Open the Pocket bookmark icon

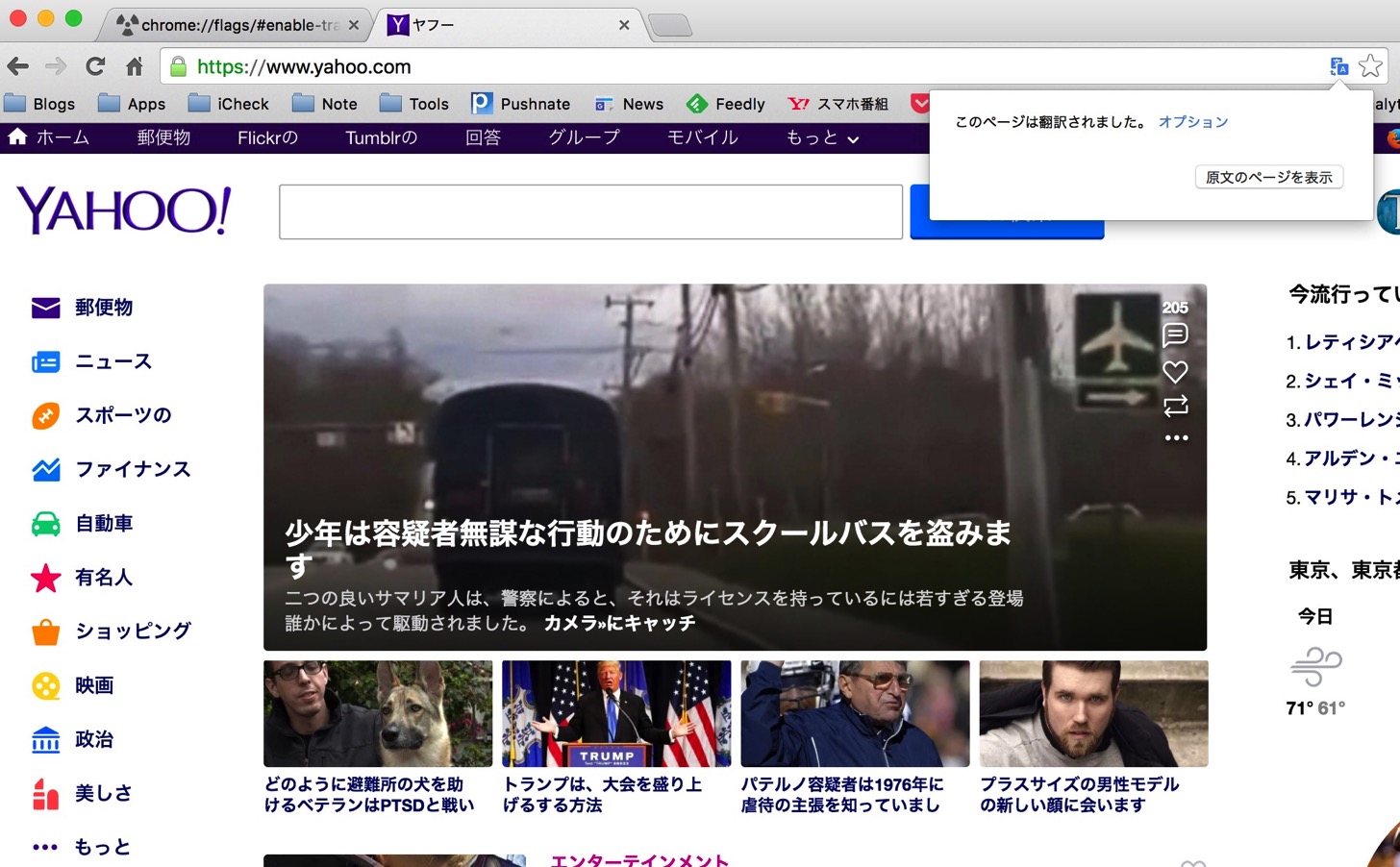(920, 104)
